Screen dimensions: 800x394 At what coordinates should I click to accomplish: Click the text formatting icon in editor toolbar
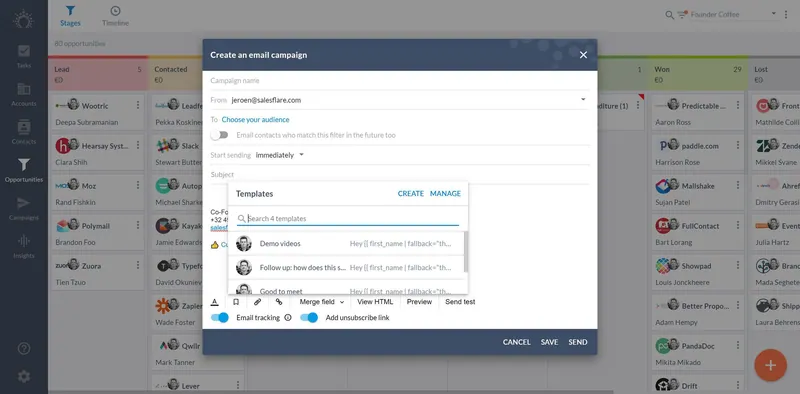pos(215,302)
